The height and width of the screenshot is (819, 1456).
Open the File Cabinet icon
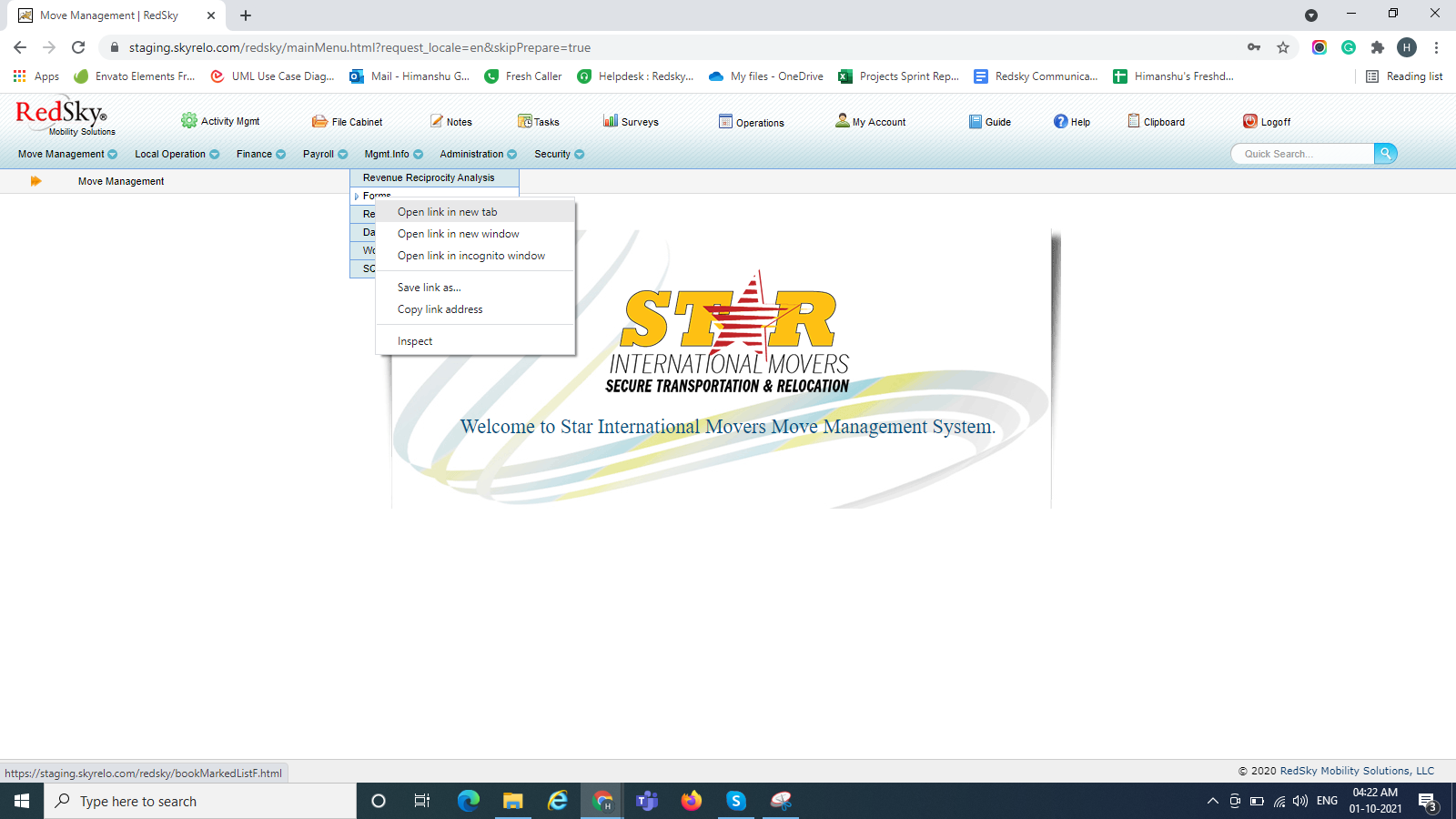(319, 121)
